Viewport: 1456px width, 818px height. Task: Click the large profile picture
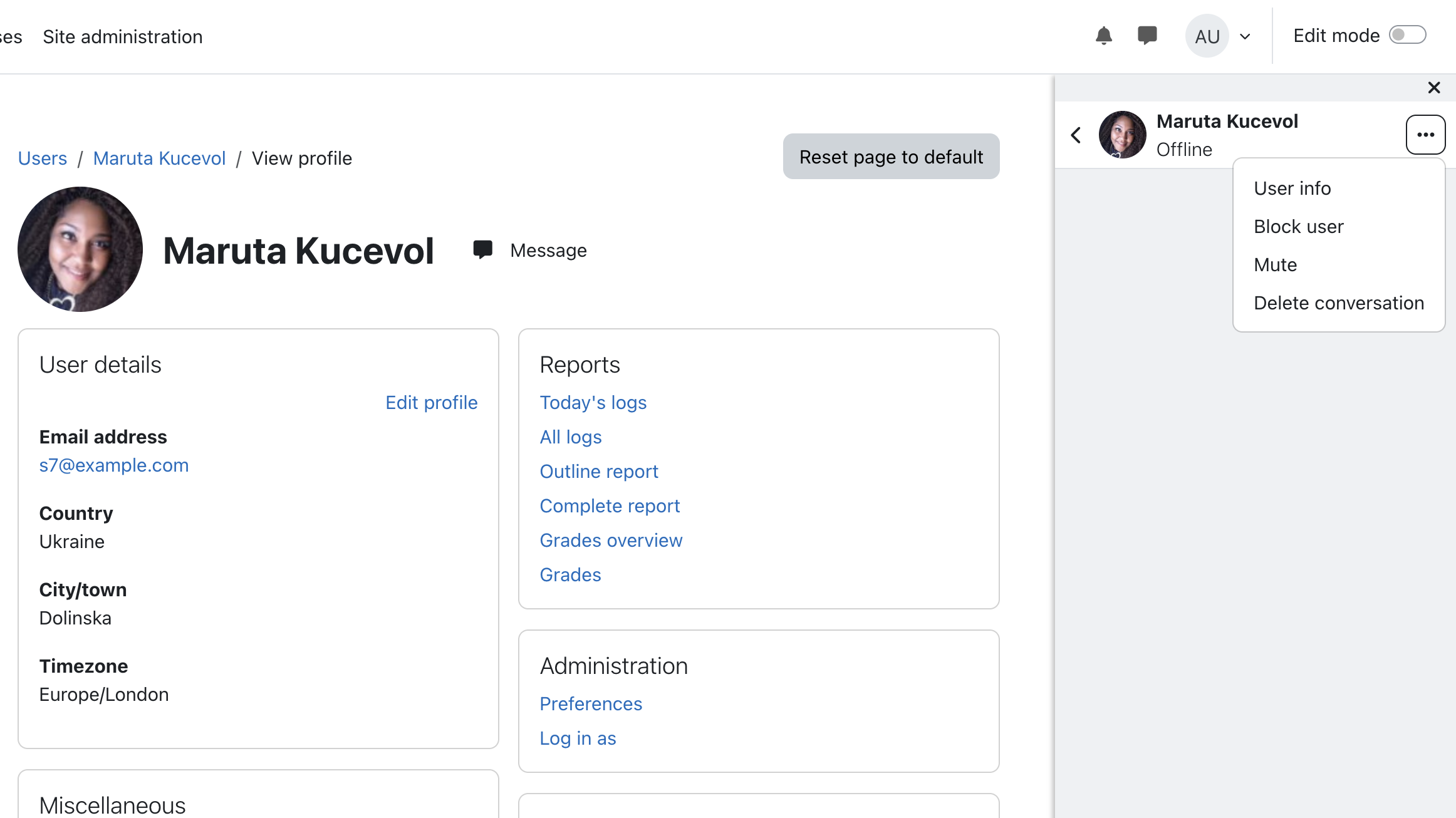tap(80, 249)
